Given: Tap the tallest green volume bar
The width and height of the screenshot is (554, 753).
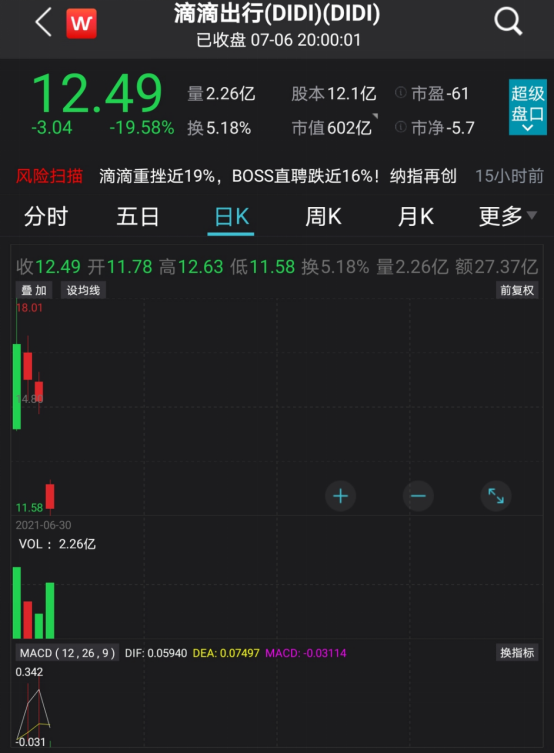Looking at the screenshot, I should (17, 603).
